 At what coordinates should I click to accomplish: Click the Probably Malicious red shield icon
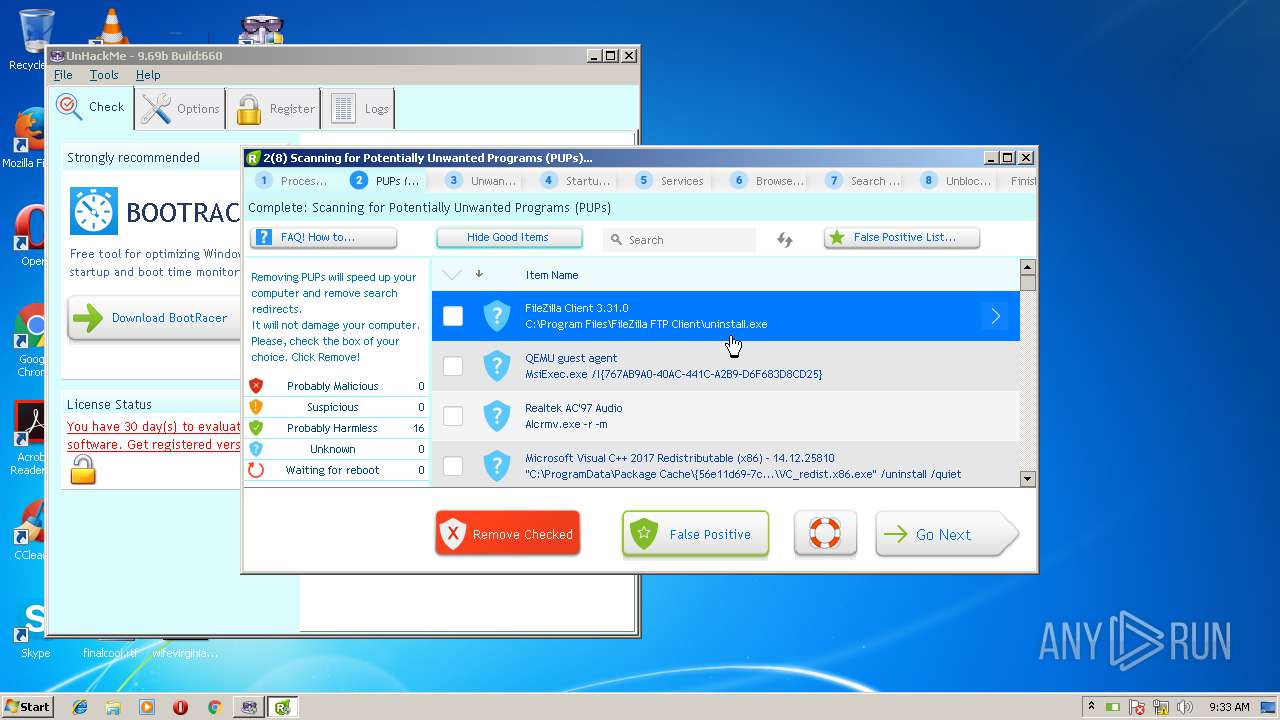(256, 386)
